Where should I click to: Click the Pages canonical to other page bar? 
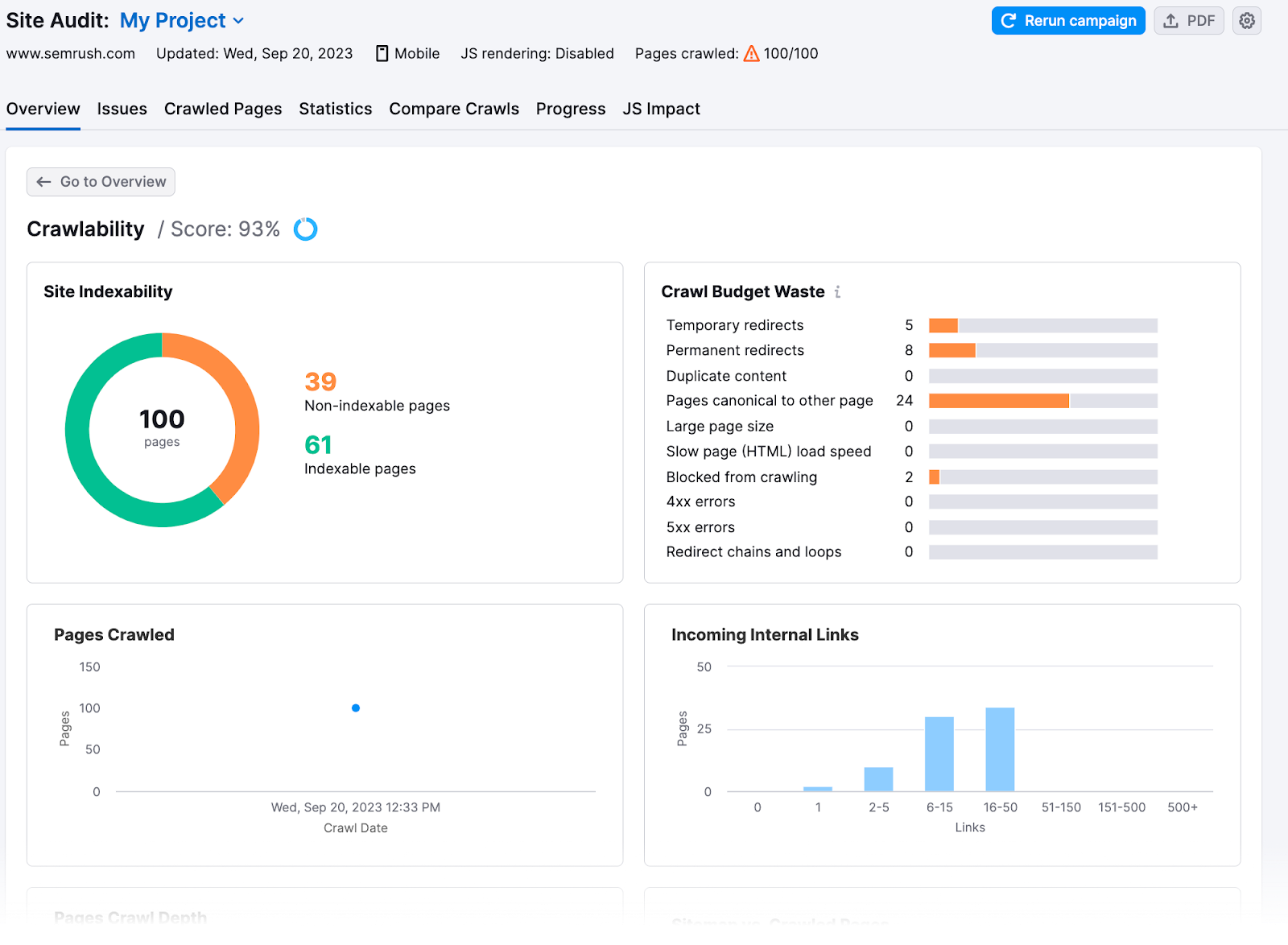(x=998, y=401)
